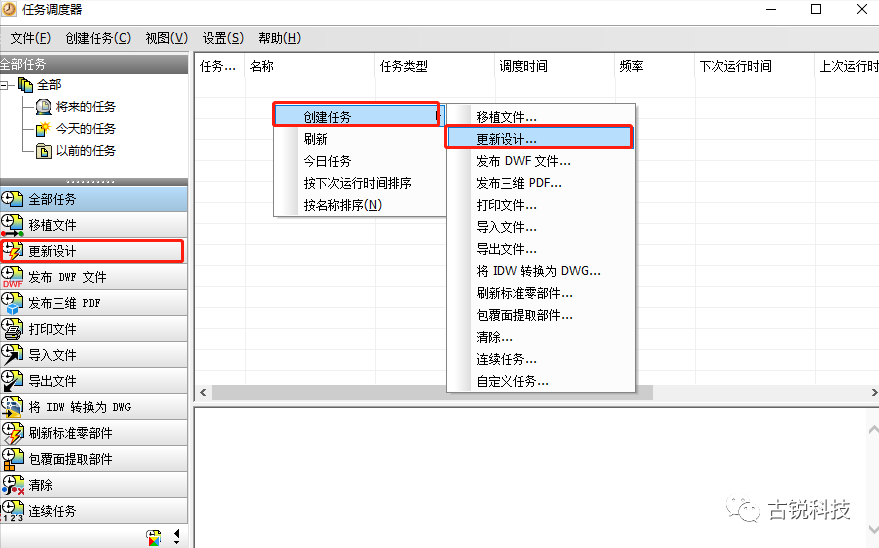The image size is (879, 548).
Task: Click the 移植文件 sidebar icon
Action: [12, 225]
